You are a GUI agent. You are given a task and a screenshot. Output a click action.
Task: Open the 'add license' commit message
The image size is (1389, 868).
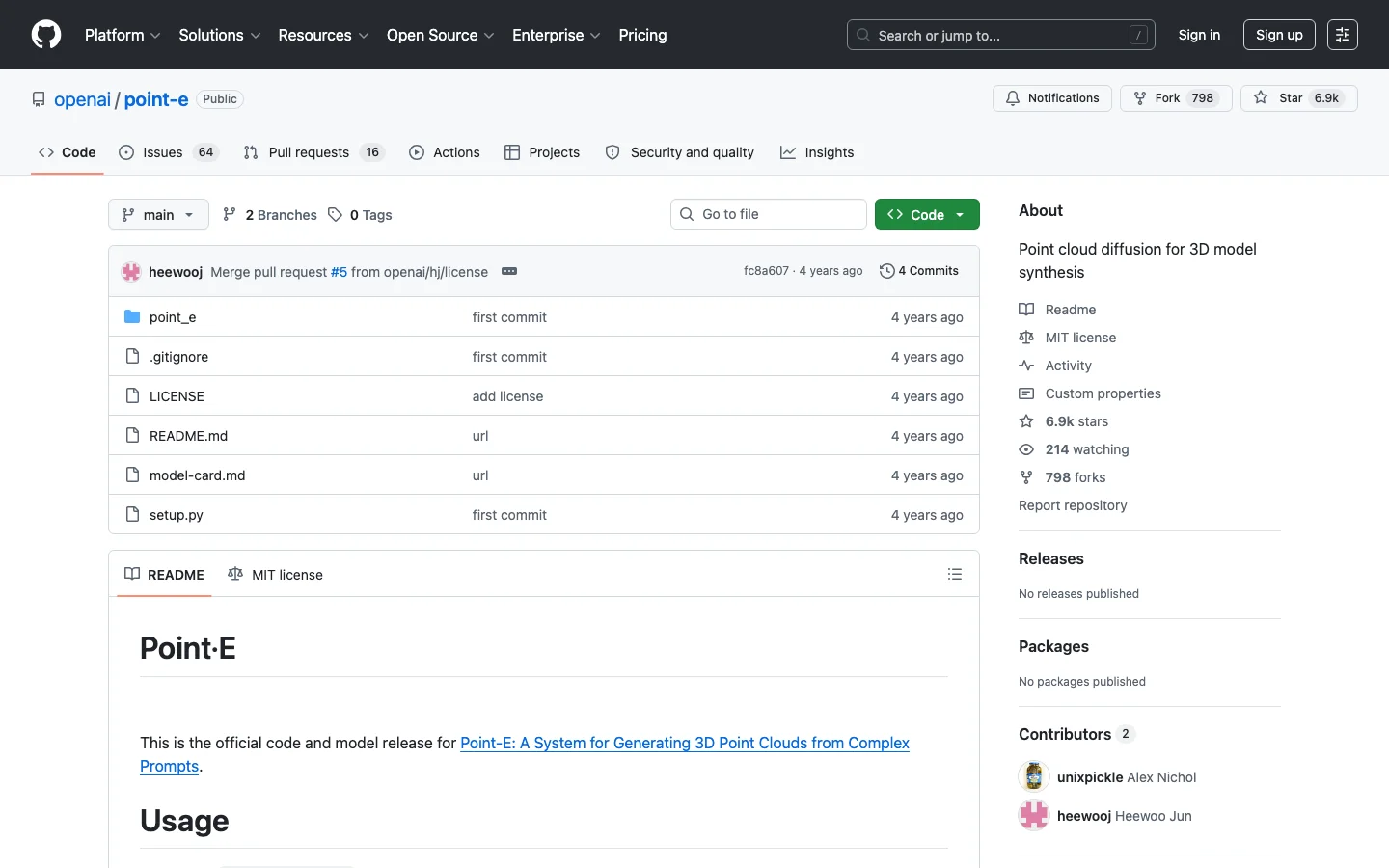pyautogui.click(x=508, y=396)
